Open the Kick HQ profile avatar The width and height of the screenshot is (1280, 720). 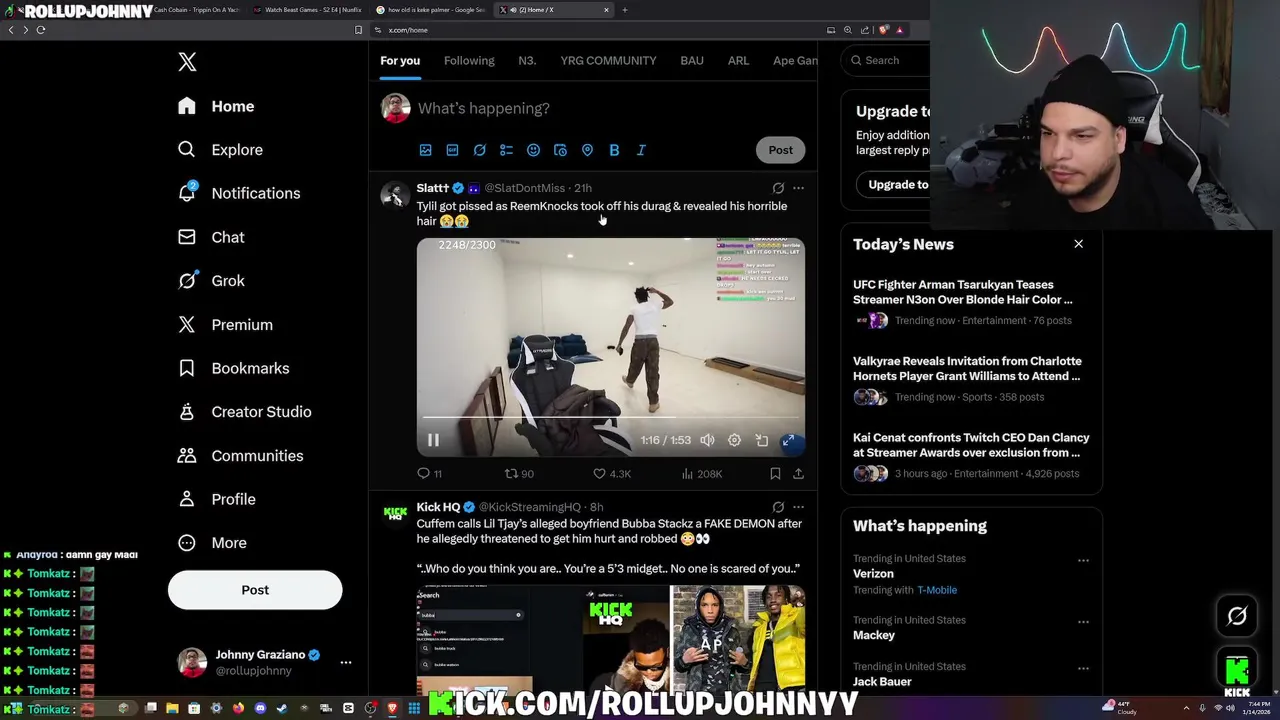pos(396,513)
